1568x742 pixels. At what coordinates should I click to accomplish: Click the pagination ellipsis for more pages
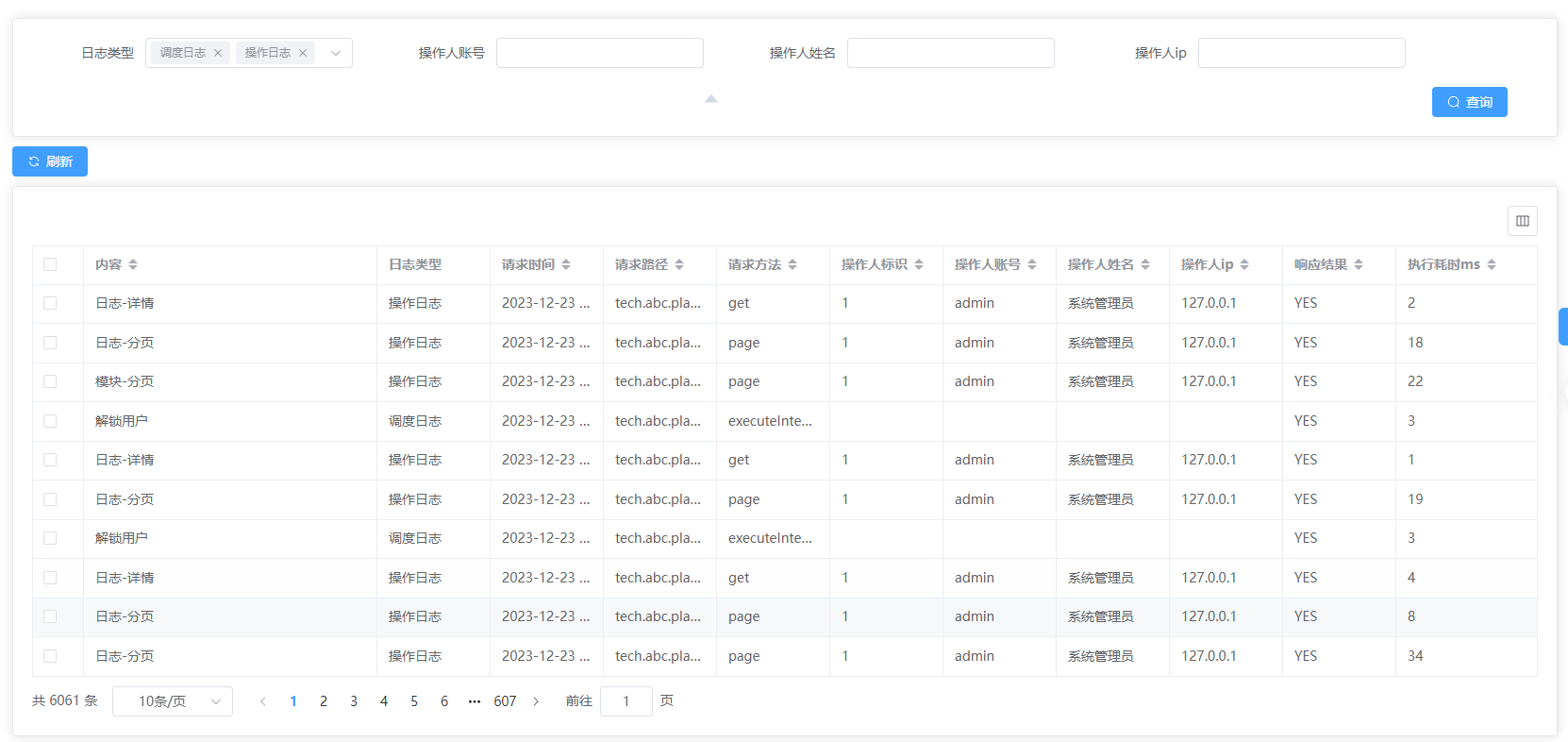pos(475,701)
